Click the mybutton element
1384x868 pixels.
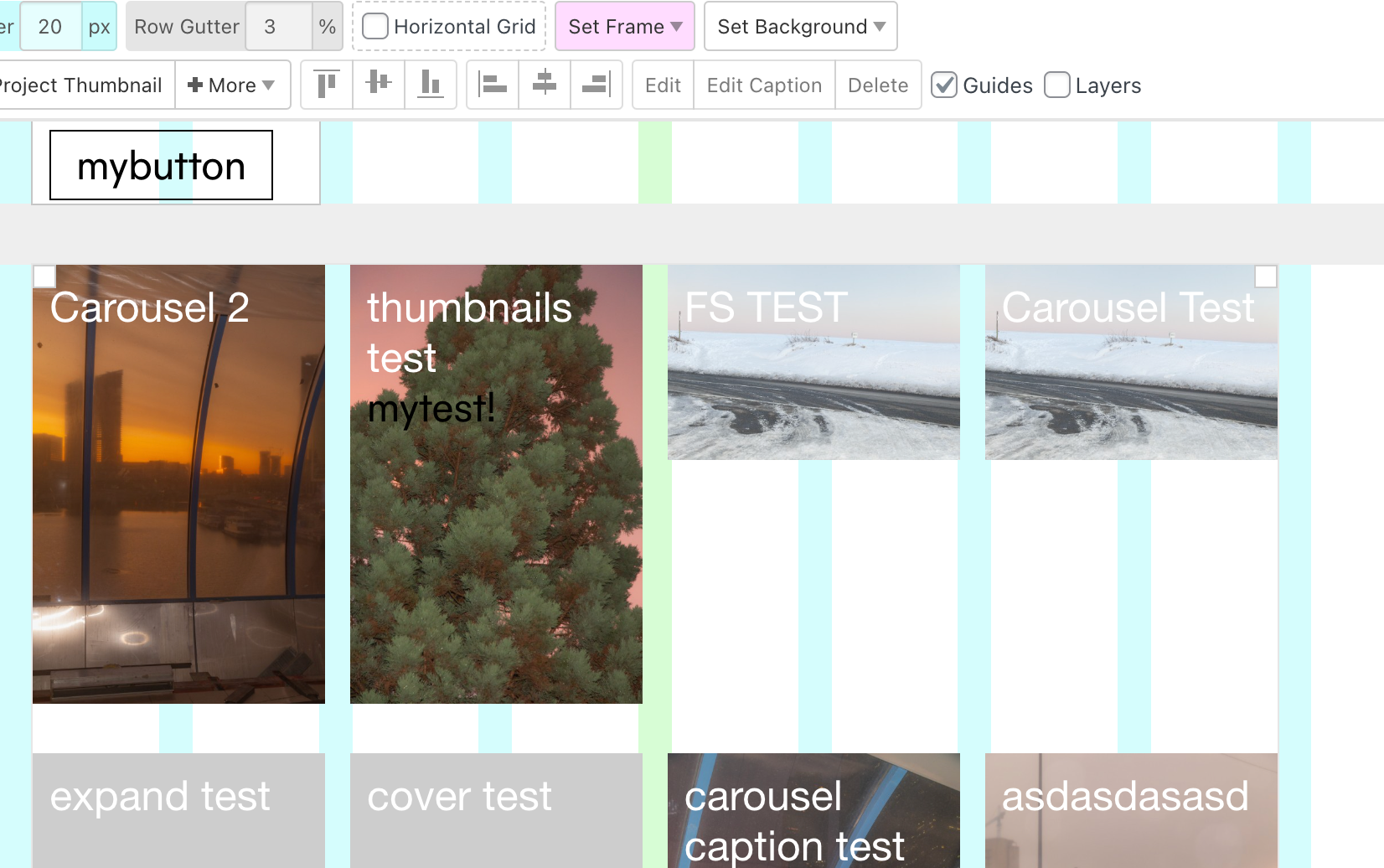click(161, 166)
